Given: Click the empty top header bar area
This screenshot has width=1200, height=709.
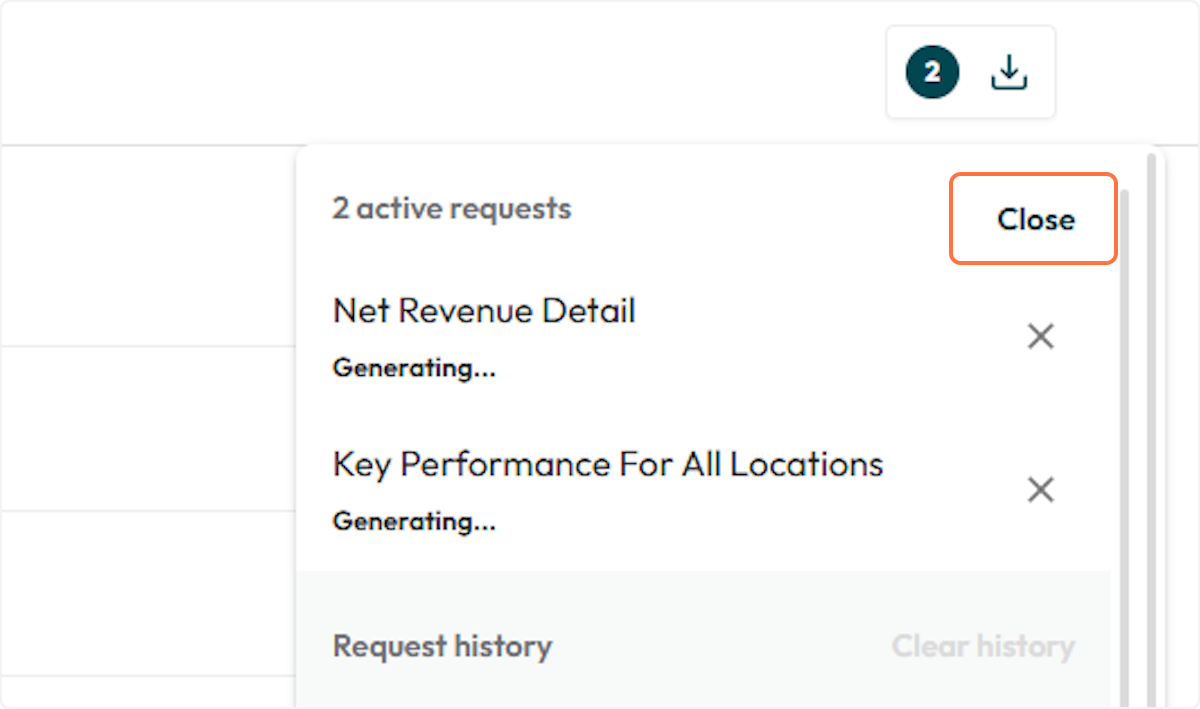Looking at the screenshot, I should coord(400,72).
